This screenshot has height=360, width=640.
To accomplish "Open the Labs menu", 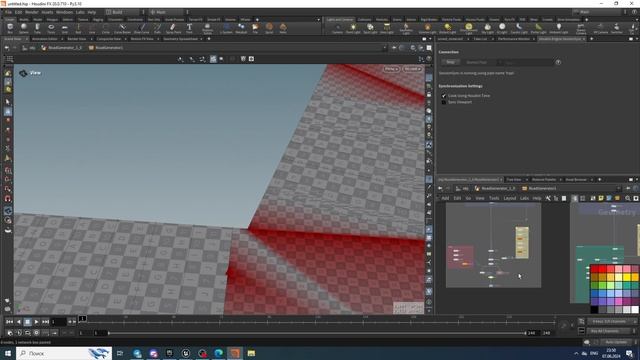I will 80,12.
